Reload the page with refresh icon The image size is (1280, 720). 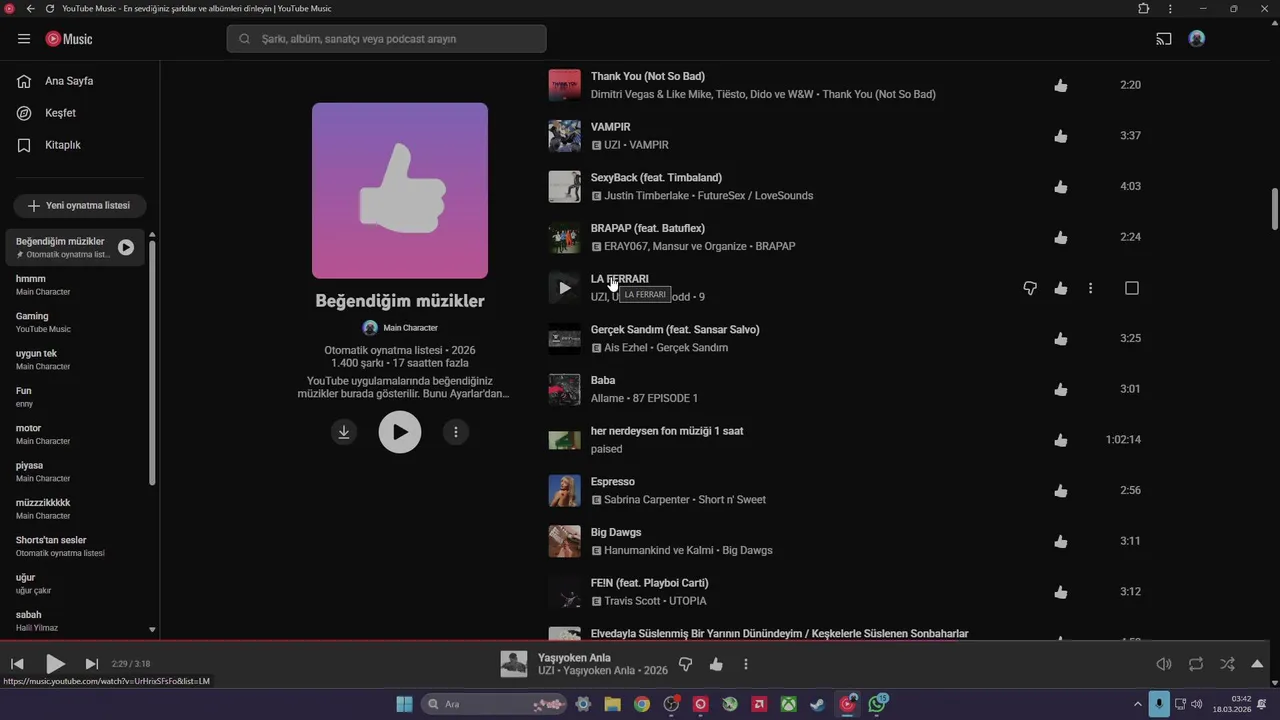point(50,9)
